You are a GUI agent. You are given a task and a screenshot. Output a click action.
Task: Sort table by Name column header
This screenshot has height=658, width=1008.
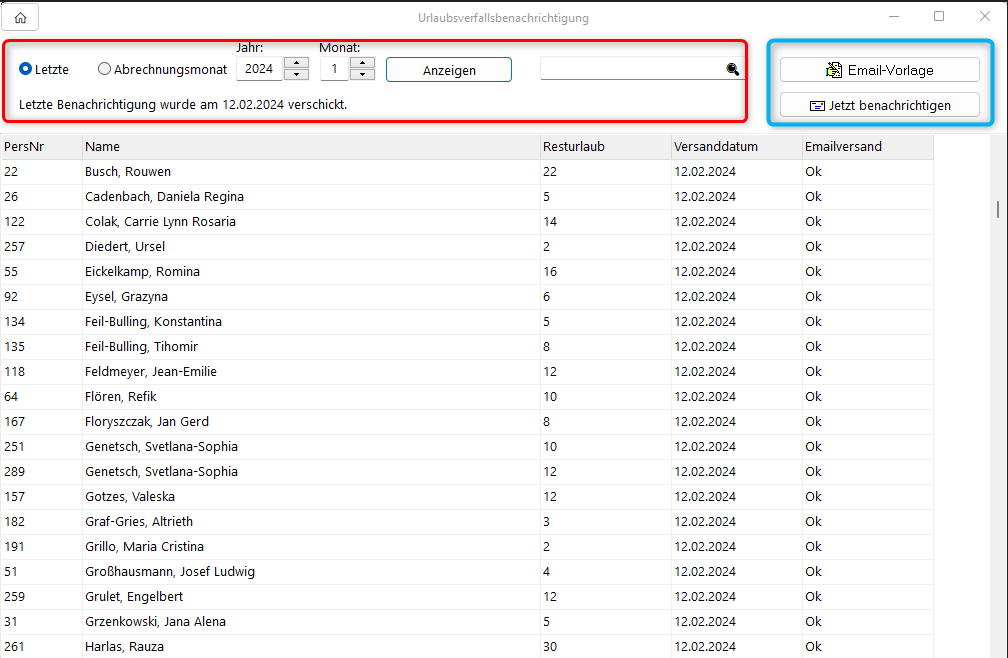click(310, 147)
